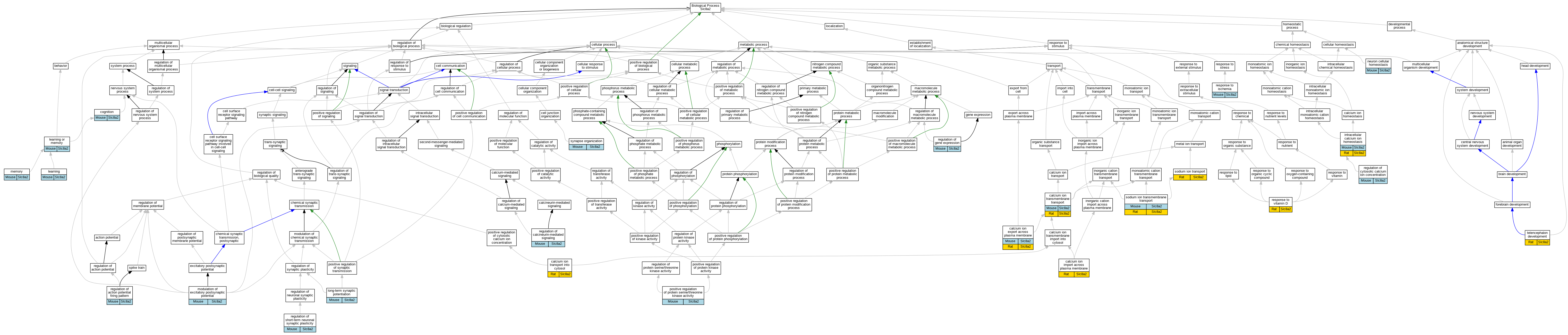Select the 'brain development' node

click(x=1512, y=174)
